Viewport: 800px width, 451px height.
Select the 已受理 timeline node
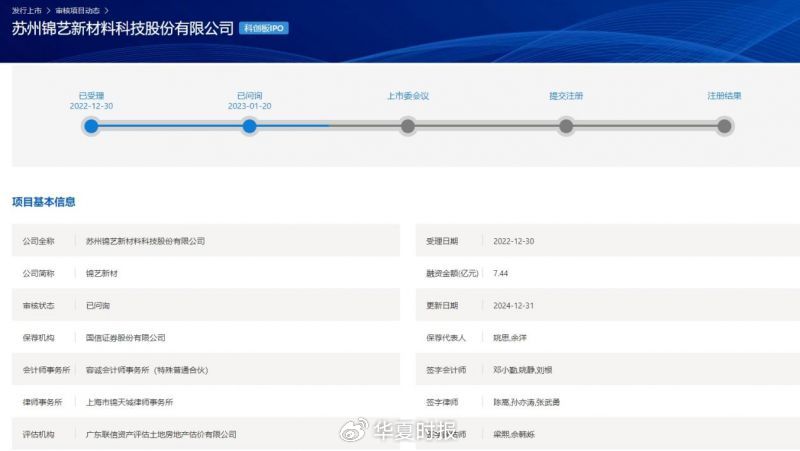point(91,126)
